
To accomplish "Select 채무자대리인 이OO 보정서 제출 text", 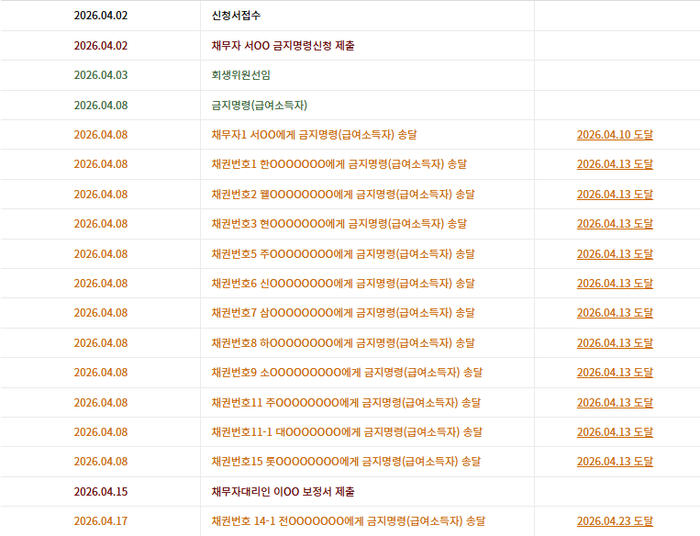I will tap(283, 492).
